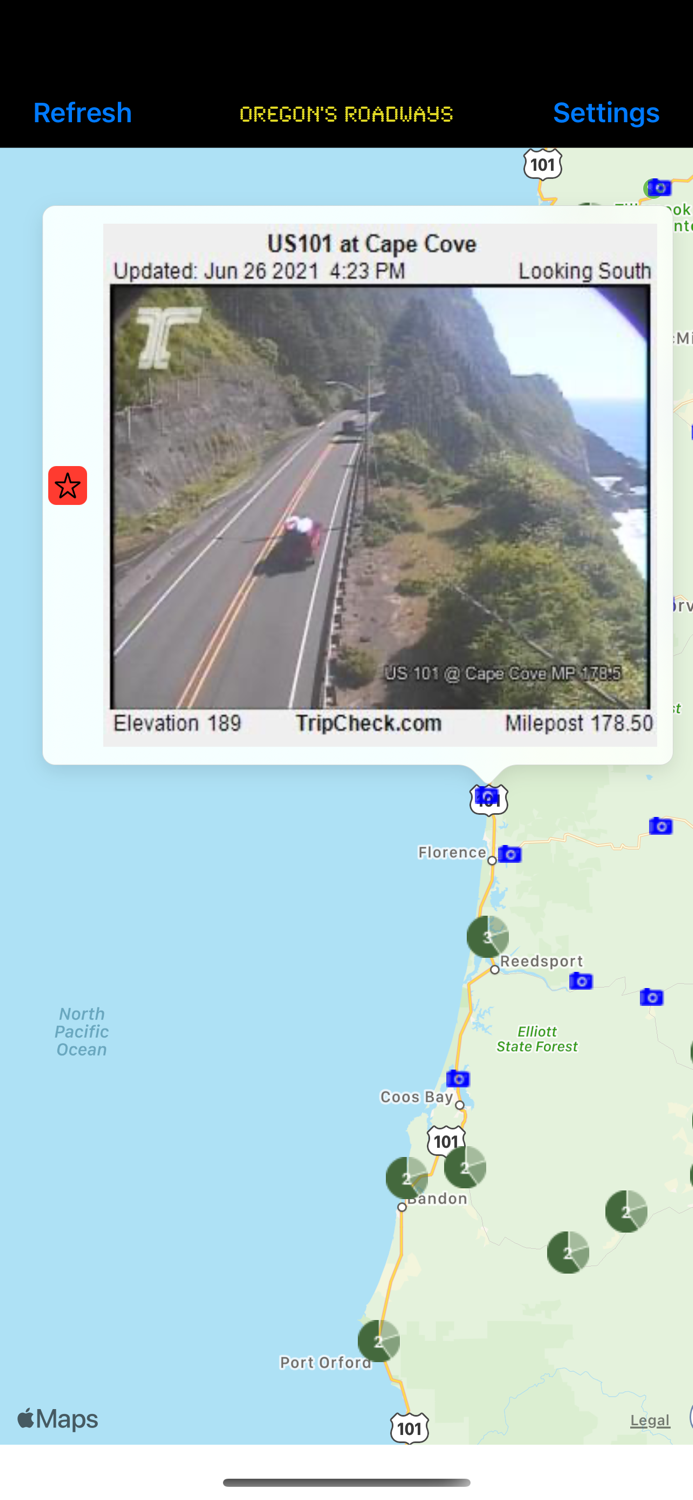Open Settings

click(606, 112)
